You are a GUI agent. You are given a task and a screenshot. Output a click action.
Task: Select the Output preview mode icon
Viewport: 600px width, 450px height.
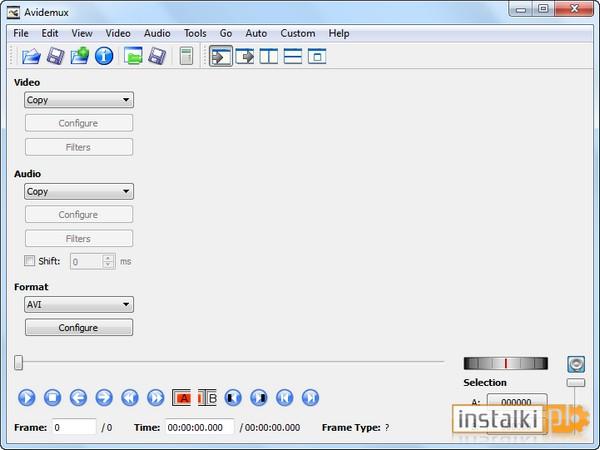click(x=245, y=57)
